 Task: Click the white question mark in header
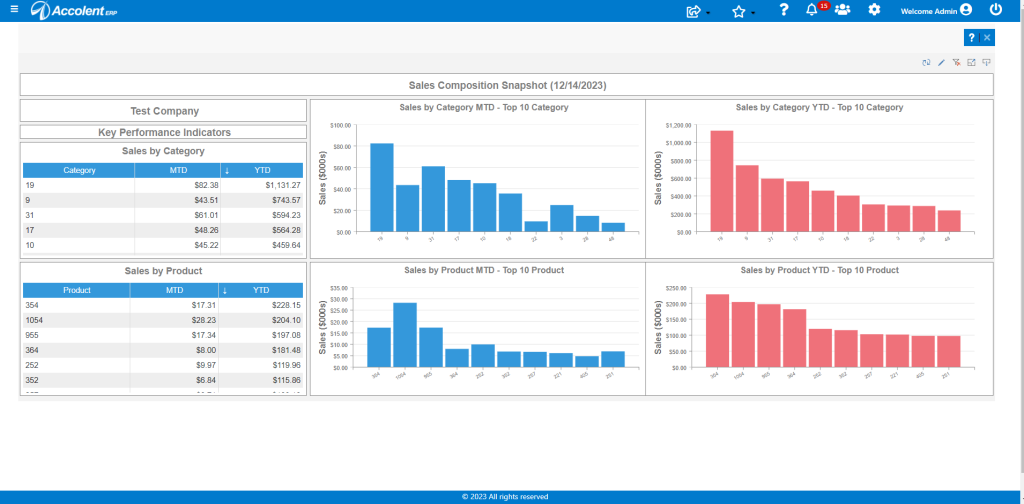click(784, 10)
